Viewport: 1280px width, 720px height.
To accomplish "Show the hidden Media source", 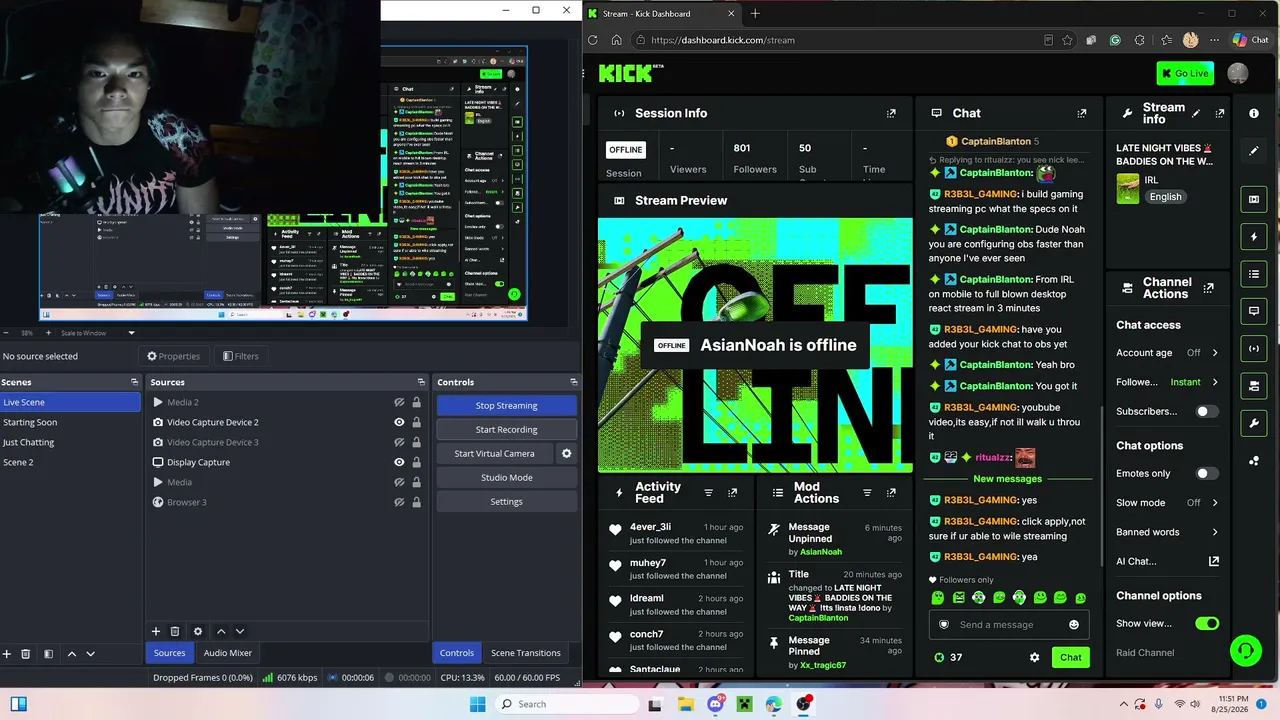I will [399, 482].
